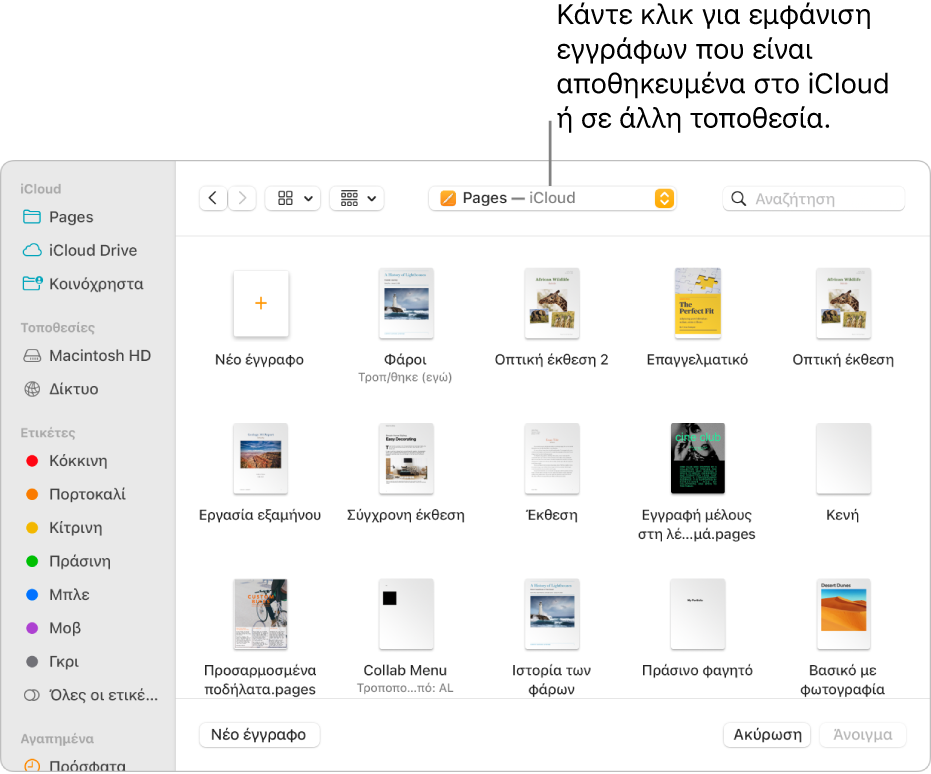Select the Κόκκινη red tag

[33, 461]
